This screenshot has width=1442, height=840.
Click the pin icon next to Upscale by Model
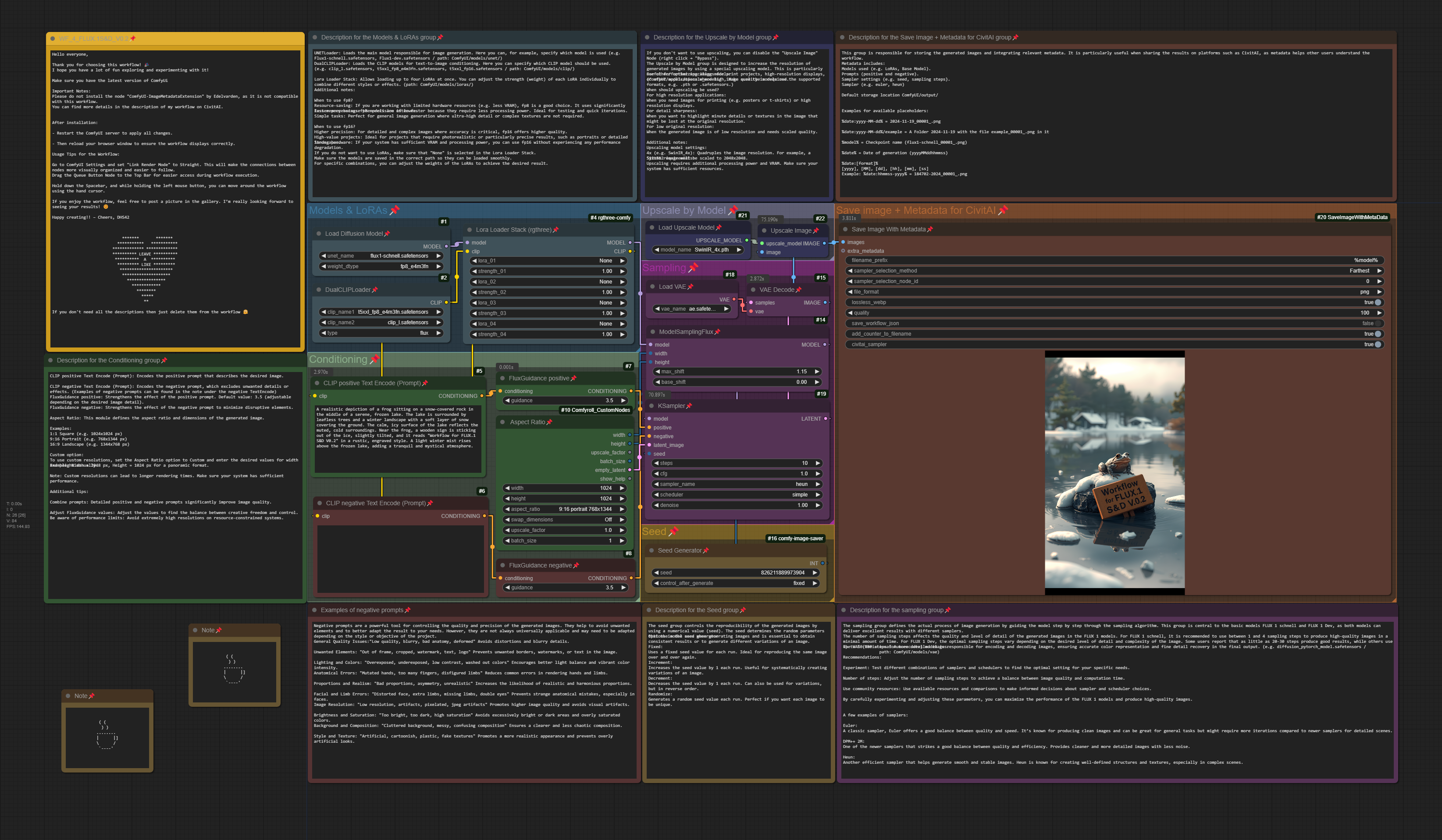(733, 210)
